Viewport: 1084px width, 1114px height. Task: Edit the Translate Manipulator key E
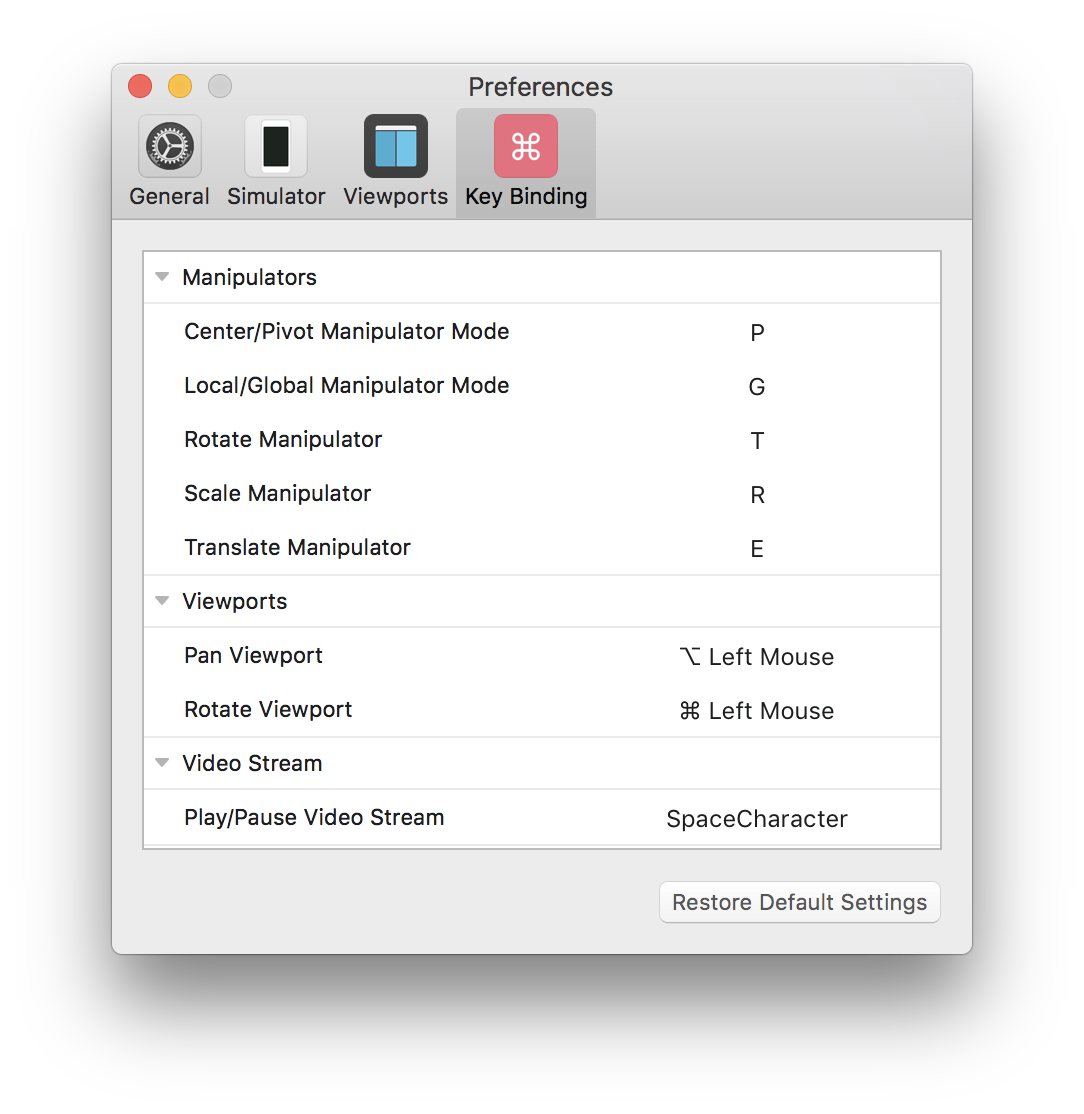point(757,549)
